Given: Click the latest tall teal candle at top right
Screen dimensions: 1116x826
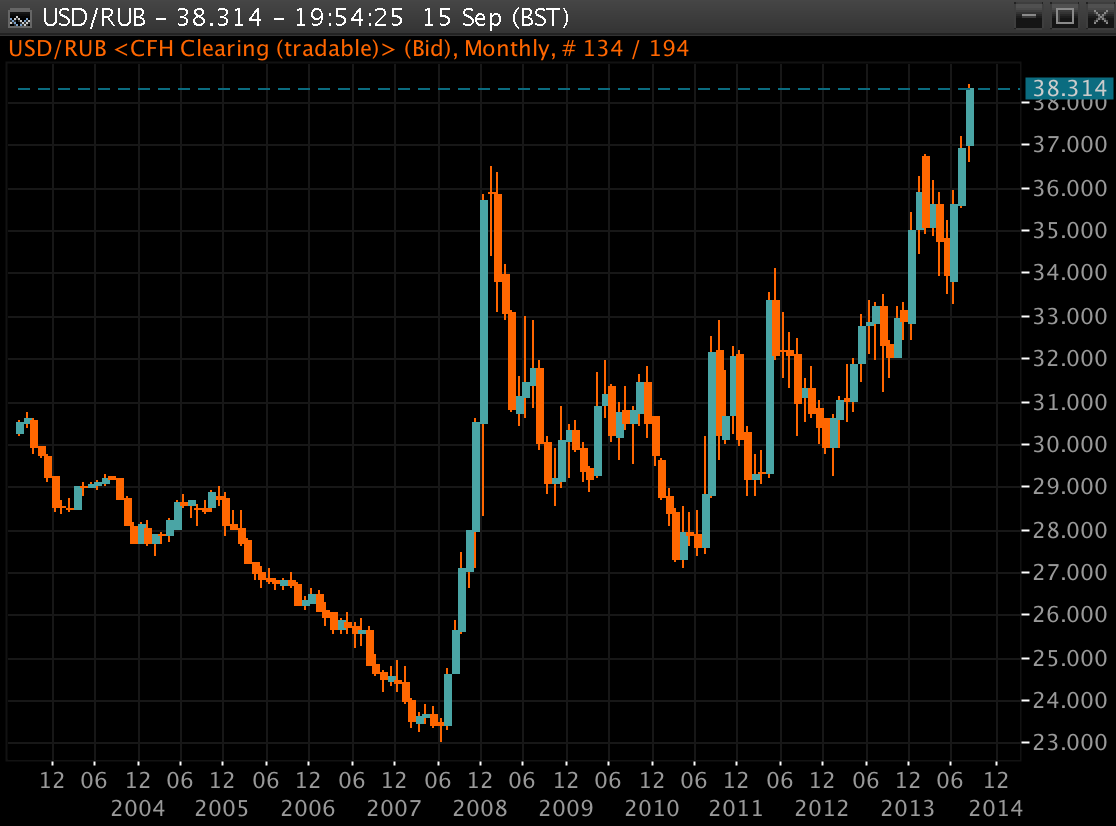Looking at the screenshot, I should (x=969, y=117).
